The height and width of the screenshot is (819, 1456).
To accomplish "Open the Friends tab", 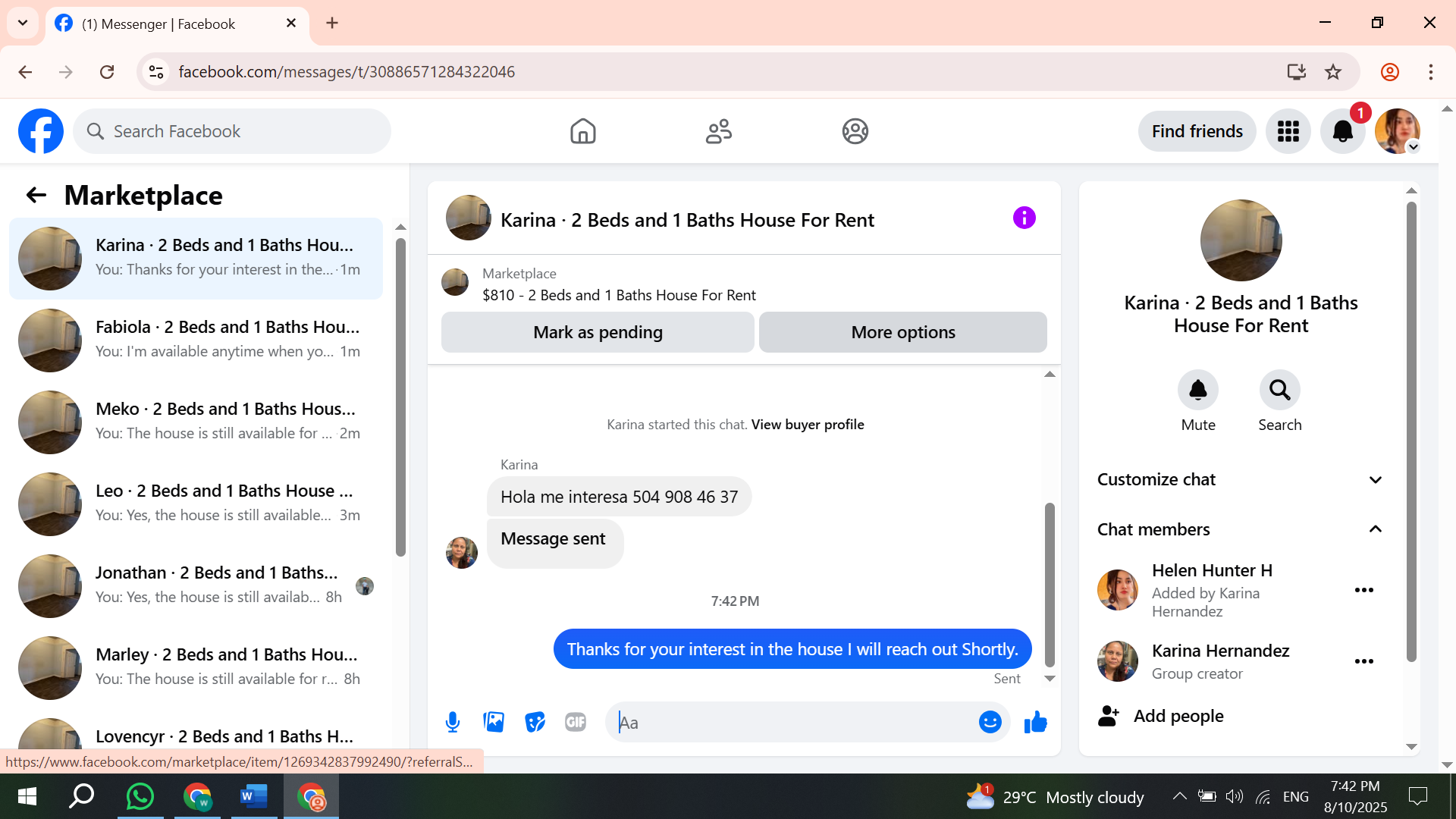I will tap(718, 131).
